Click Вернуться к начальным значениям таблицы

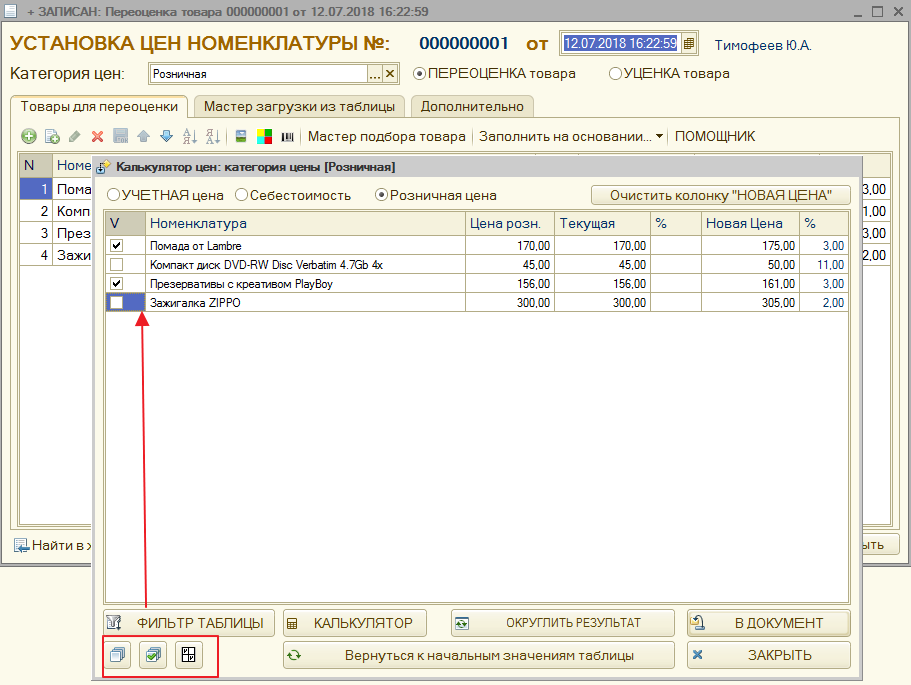pos(479,655)
